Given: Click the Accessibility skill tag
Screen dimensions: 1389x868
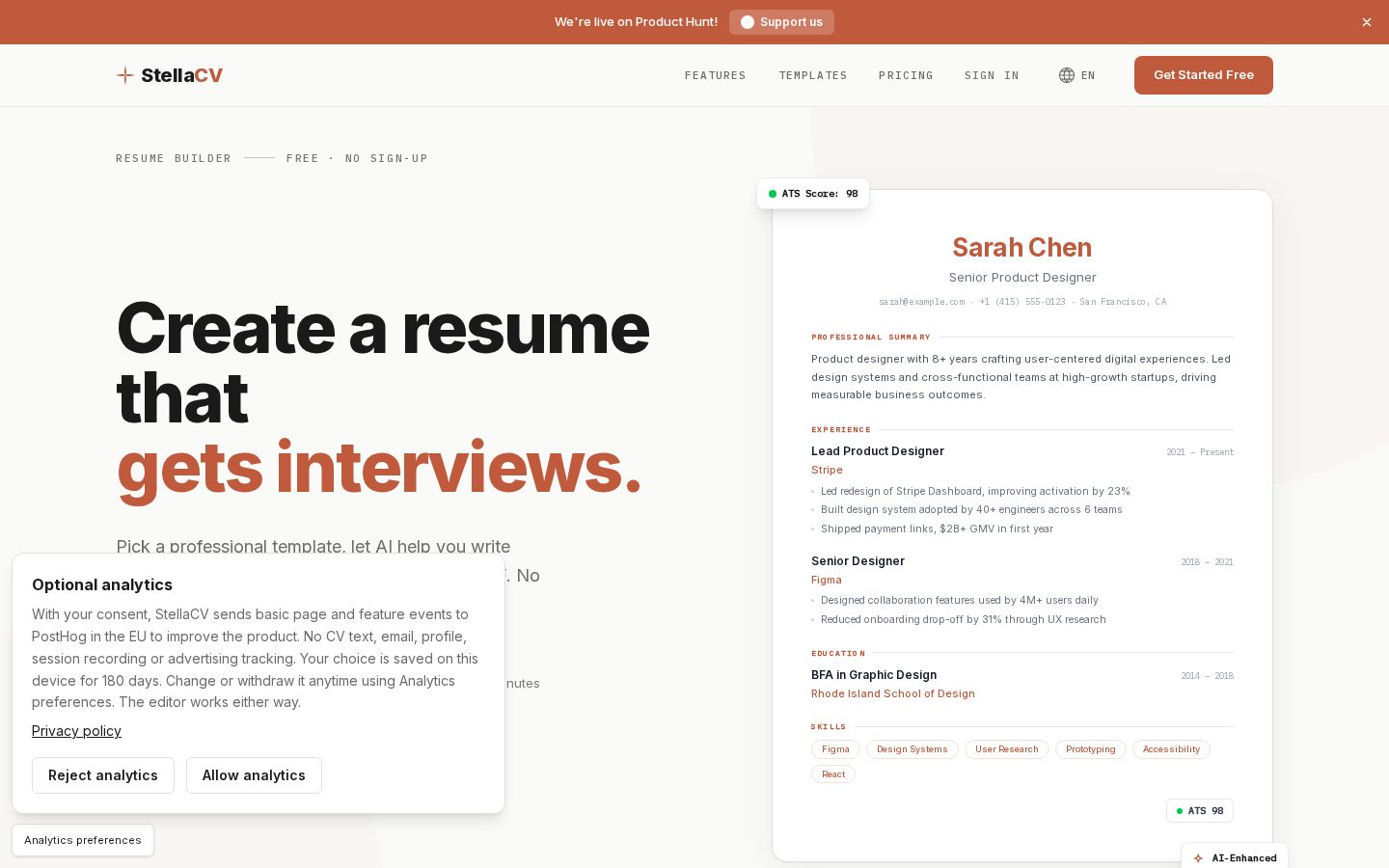Looking at the screenshot, I should 1171,749.
